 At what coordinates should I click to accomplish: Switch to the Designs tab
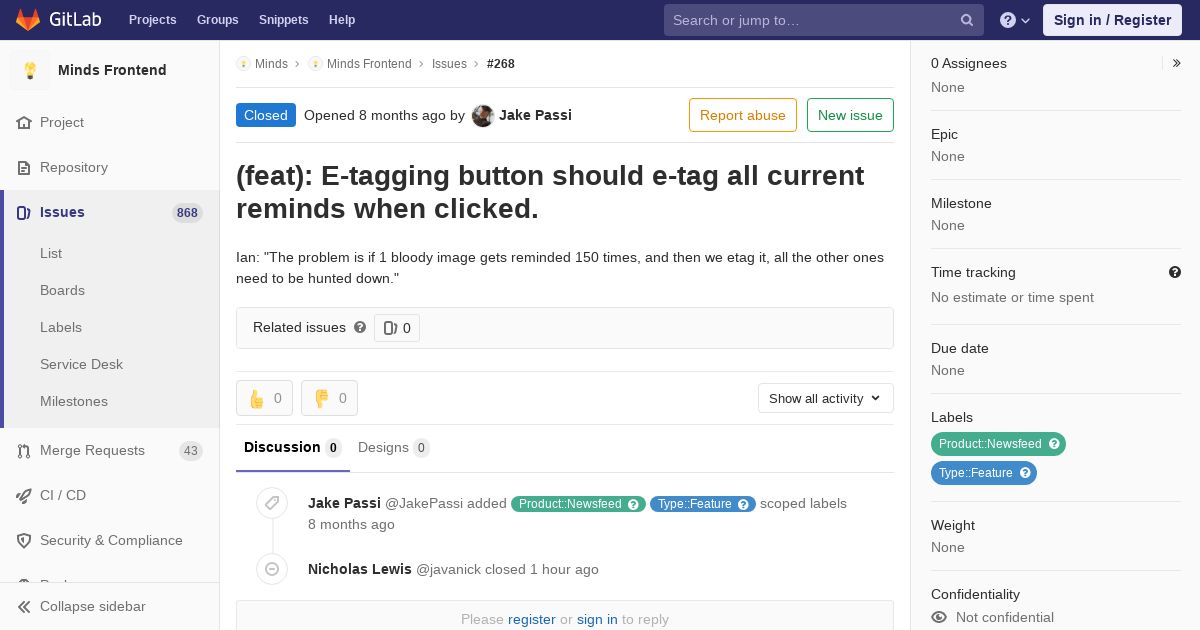pos(393,448)
